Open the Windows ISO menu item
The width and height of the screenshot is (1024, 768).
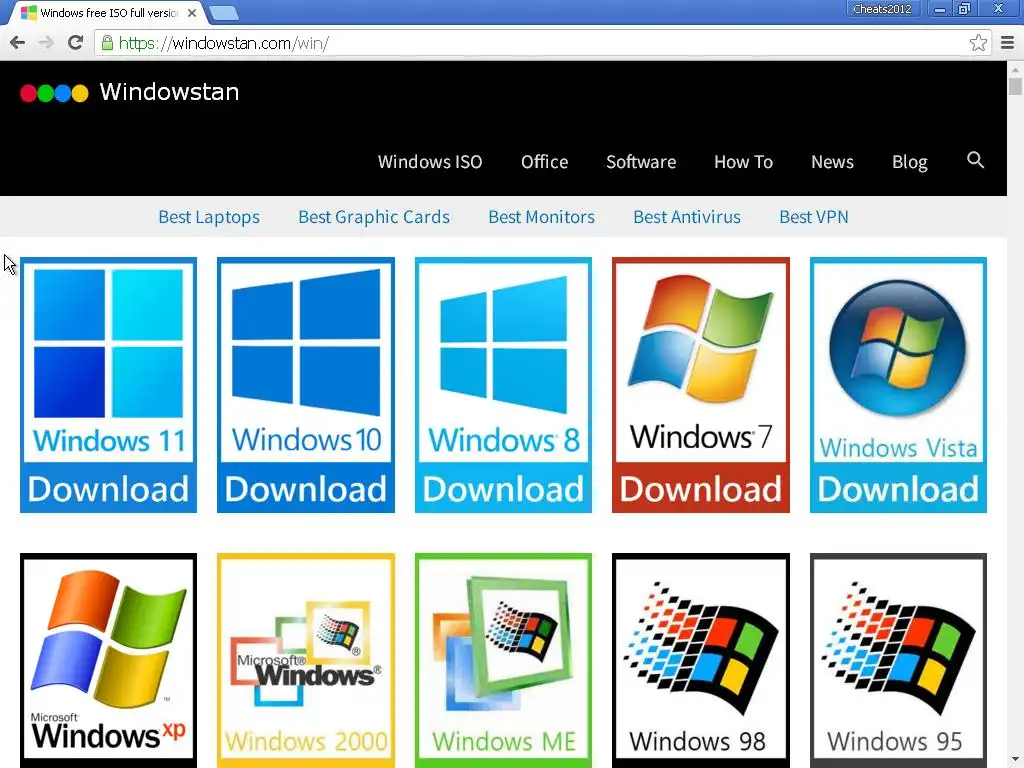point(430,162)
